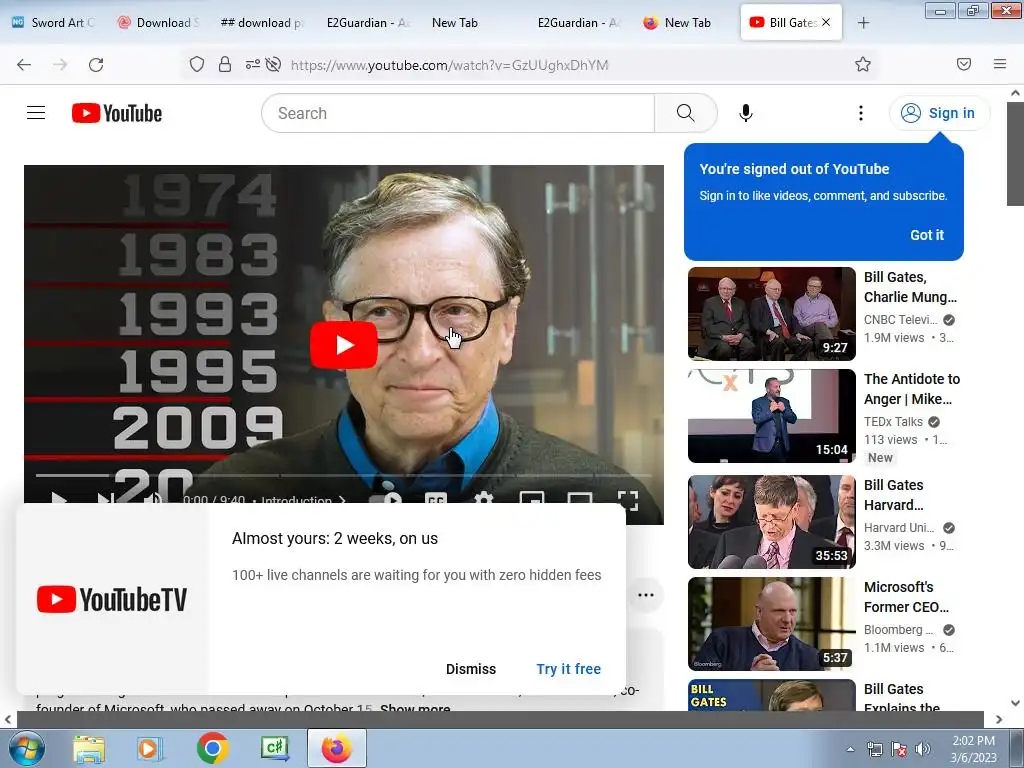Click Show more in description
1024x768 pixels.
pyautogui.click(x=415, y=708)
